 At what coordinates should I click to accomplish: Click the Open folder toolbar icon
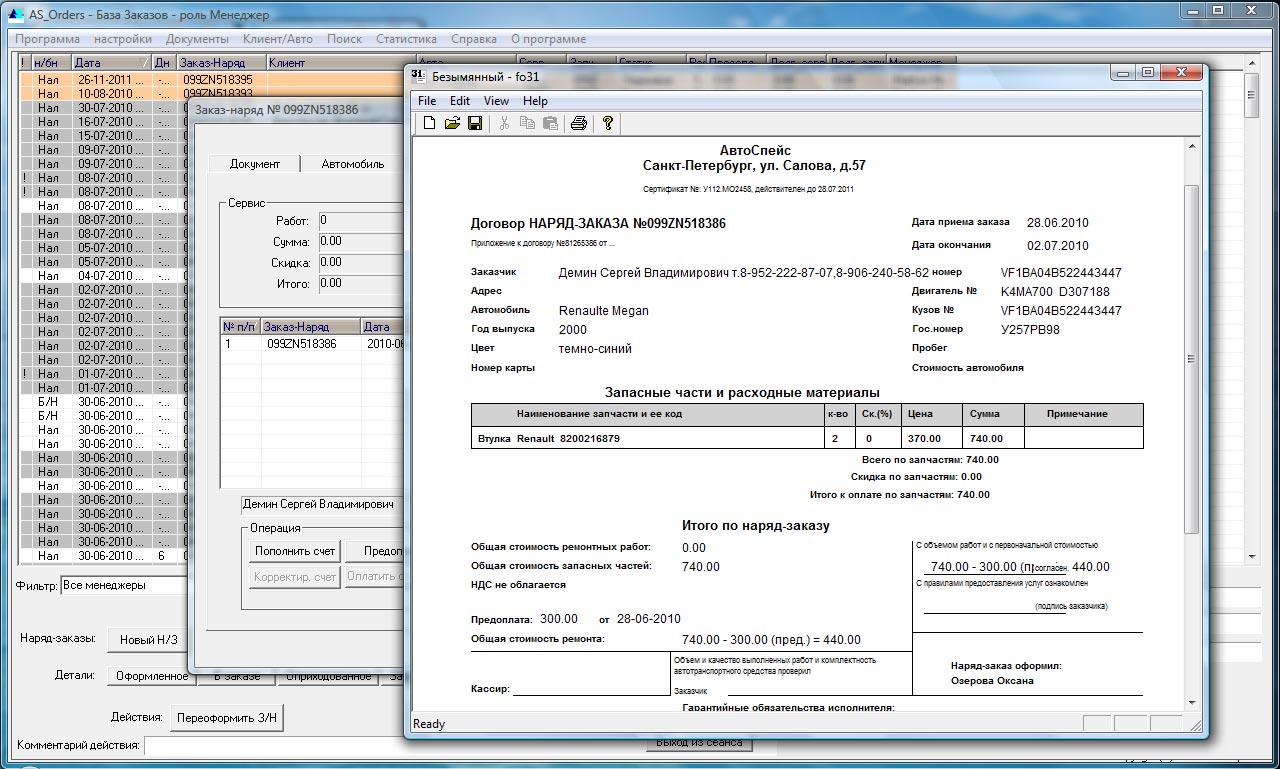click(452, 123)
